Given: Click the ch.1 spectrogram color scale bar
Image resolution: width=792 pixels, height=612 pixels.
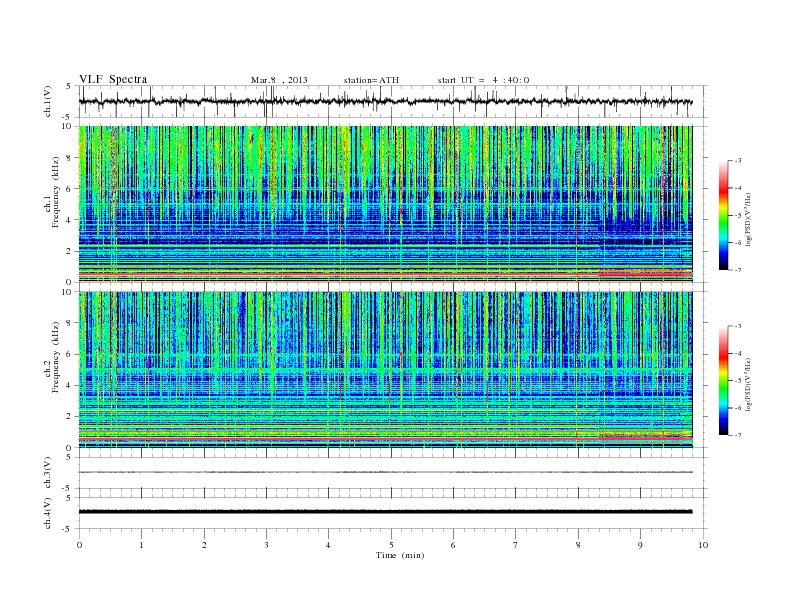Looking at the screenshot, I should tap(723, 216).
